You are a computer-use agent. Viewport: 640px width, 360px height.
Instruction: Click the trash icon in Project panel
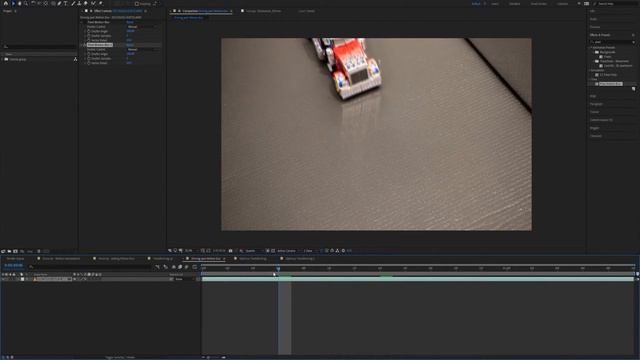[x=39, y=251]
